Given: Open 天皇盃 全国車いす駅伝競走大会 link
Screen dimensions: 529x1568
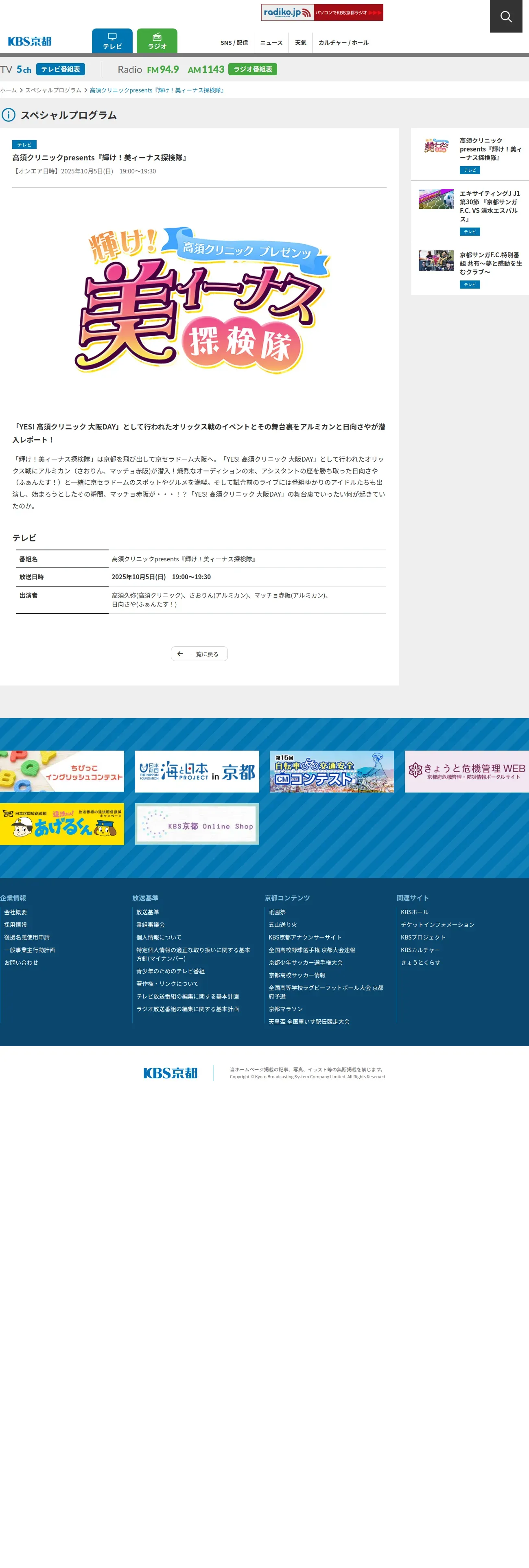Looking at the screenshot, I should (309, 1022).
